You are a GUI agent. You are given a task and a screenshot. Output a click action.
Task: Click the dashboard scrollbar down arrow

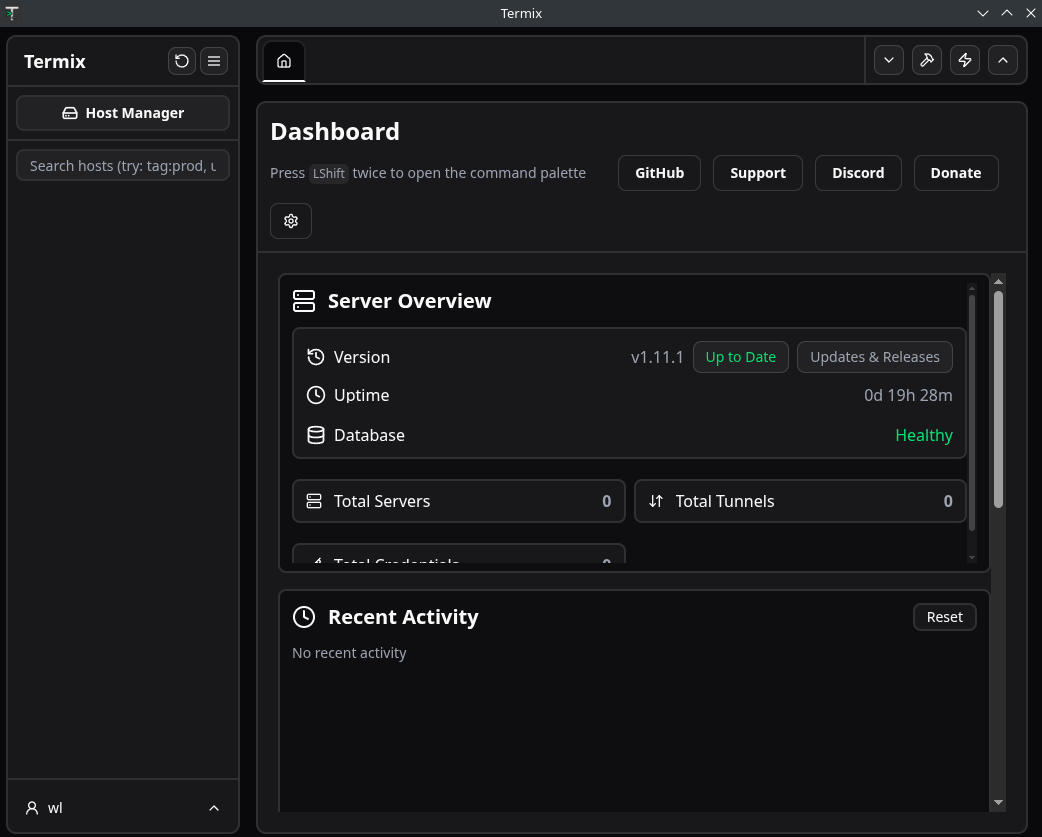click(x=998, y=802)
